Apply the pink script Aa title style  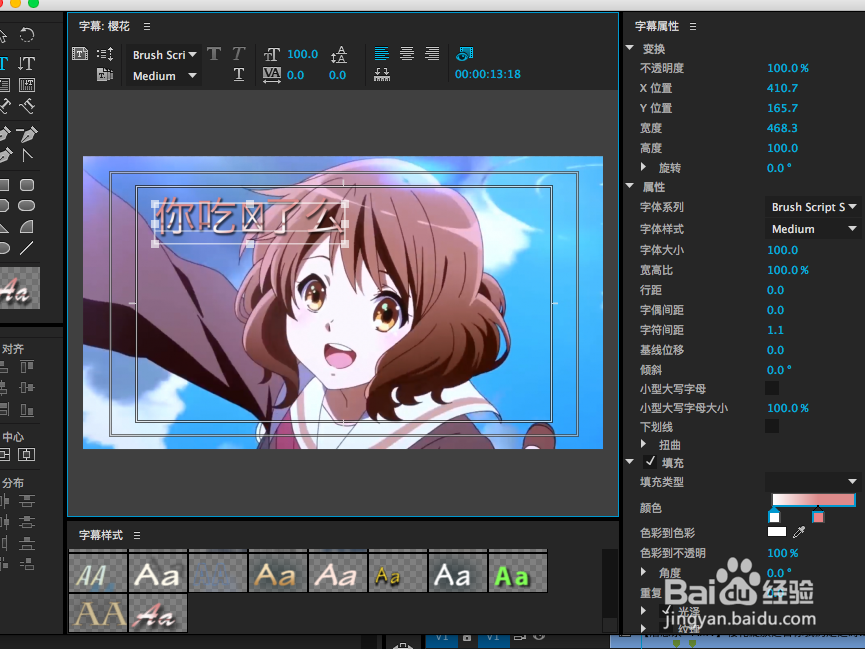[158, 613]
